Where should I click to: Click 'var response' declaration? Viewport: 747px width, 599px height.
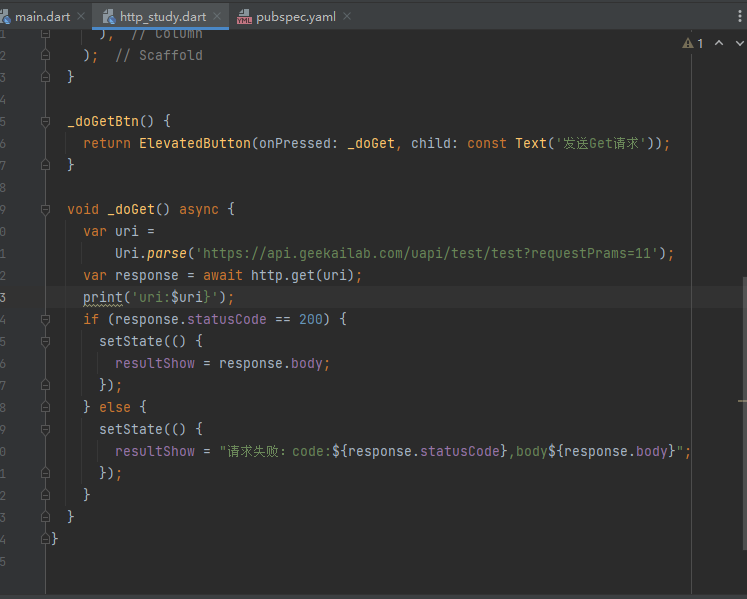131,275
